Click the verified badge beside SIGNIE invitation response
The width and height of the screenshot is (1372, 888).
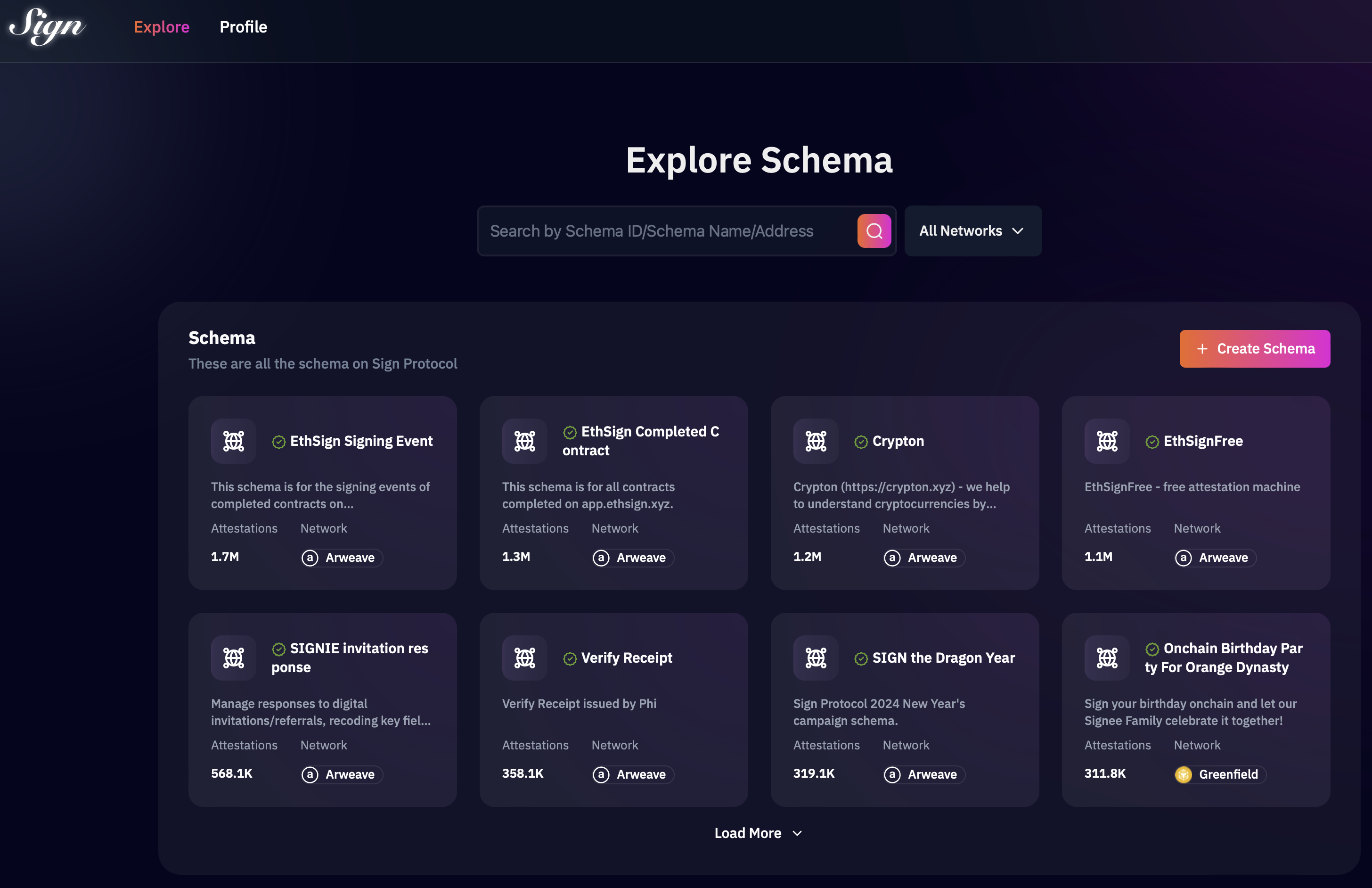279,650
